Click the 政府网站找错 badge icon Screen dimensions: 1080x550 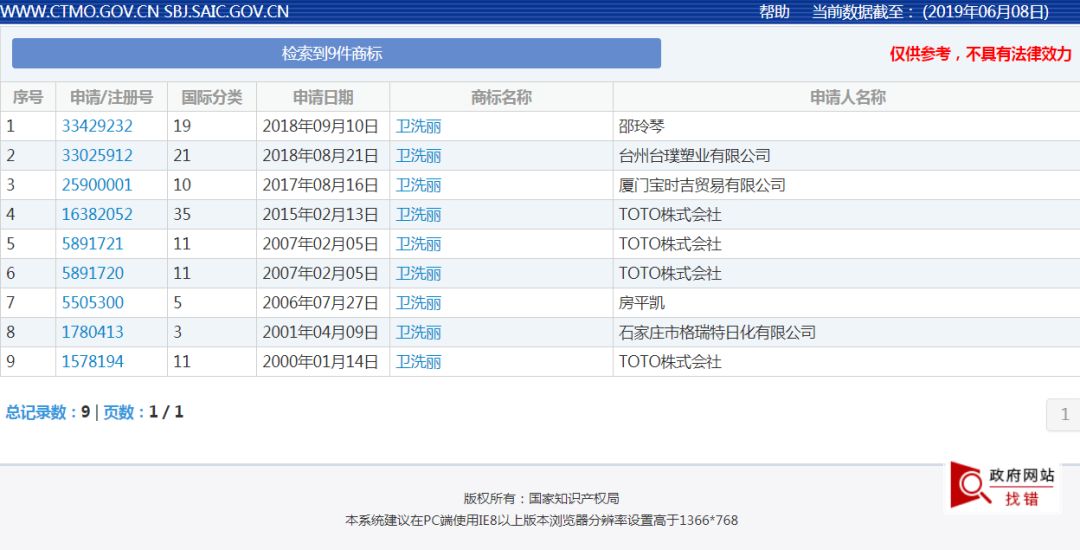(x=1001, y=485)
